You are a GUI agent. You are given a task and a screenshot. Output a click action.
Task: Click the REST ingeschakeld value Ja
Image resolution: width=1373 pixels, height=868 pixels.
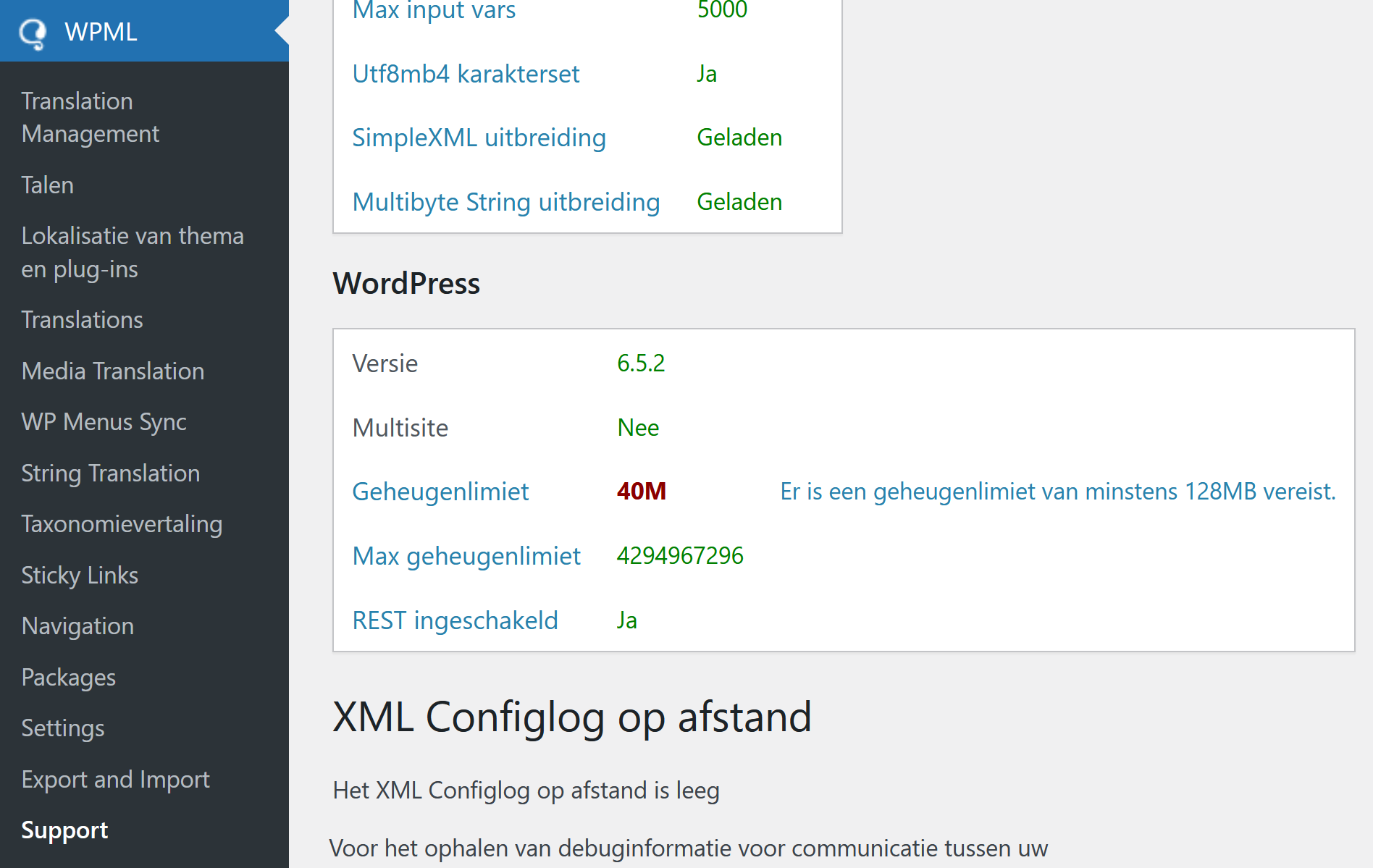(x=627, y=620)
